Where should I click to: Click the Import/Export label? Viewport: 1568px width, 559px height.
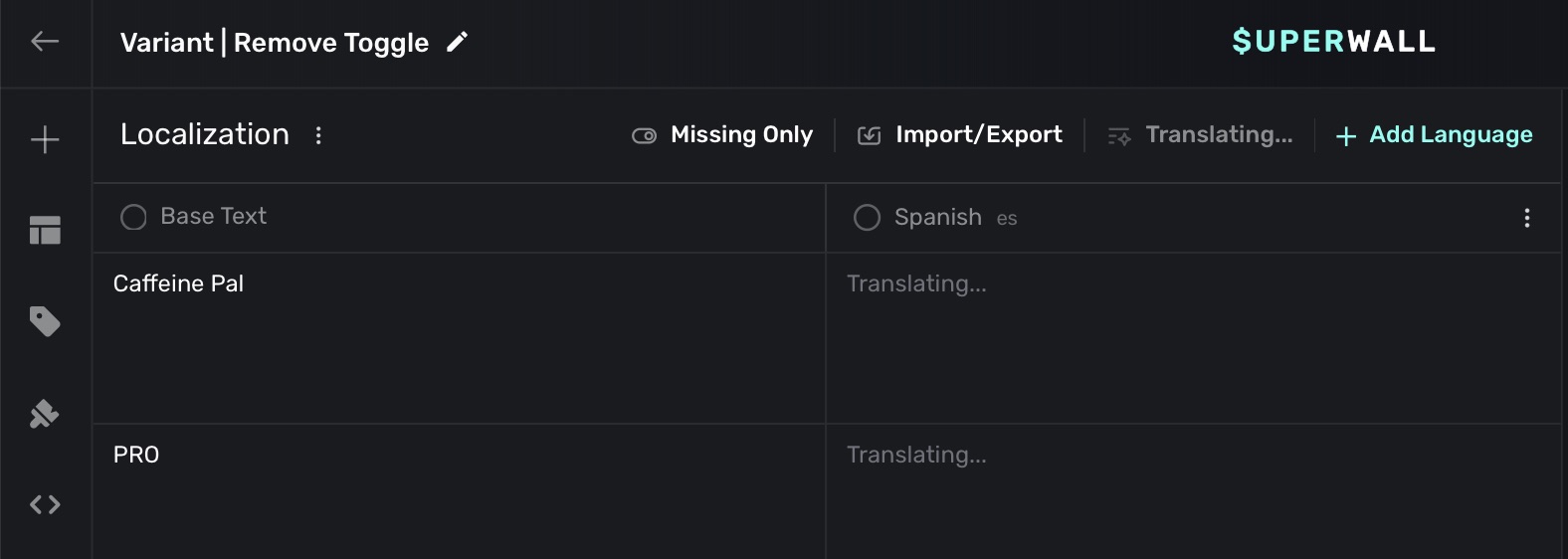pos(978,135)
